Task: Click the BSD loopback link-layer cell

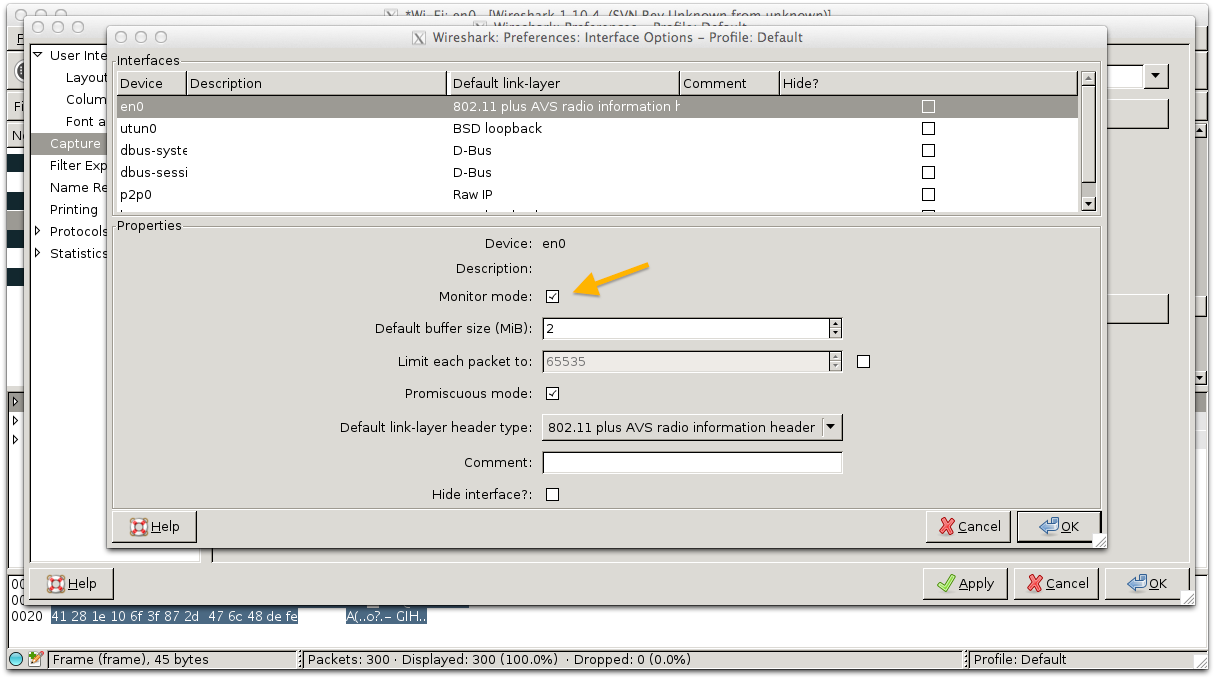Action: click(497, 128)
